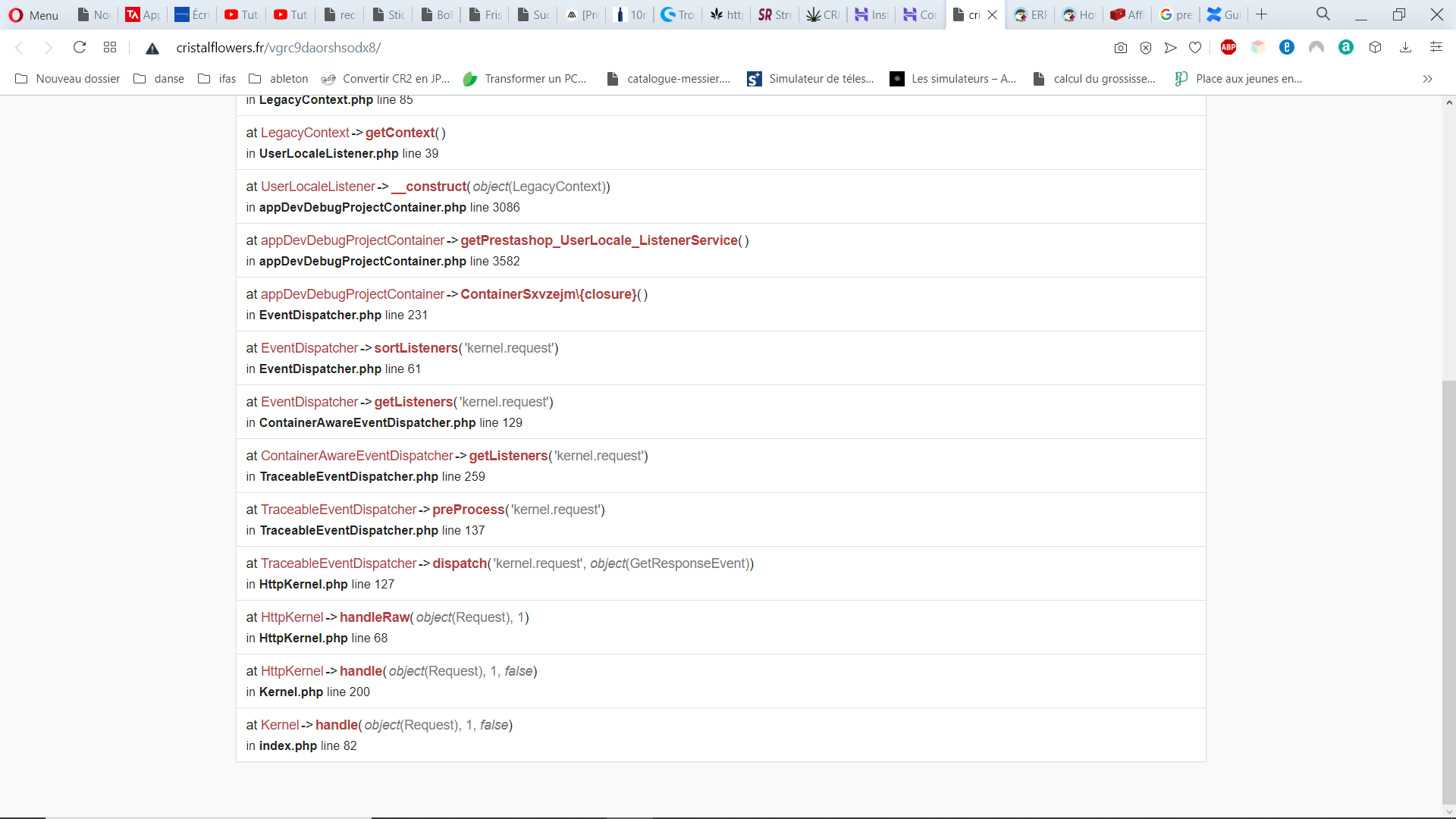Click the getPrestashop_UserLocale_ListenerService method link
Image resolution: width=1456 pixels, height=819 pixels.
pyautogui.click(x=599, y=240)
